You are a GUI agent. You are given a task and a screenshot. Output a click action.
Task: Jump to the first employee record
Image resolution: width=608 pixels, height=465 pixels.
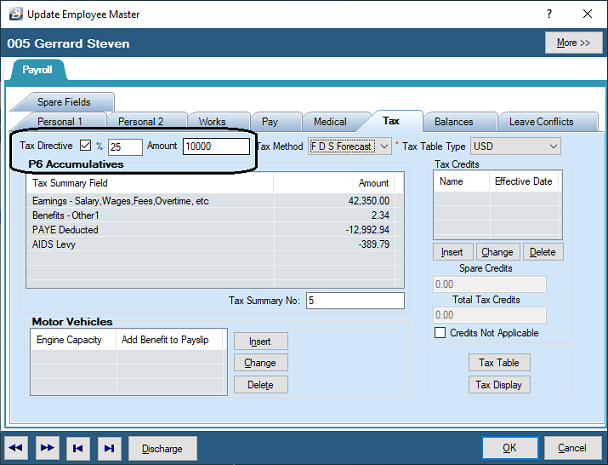78,448
